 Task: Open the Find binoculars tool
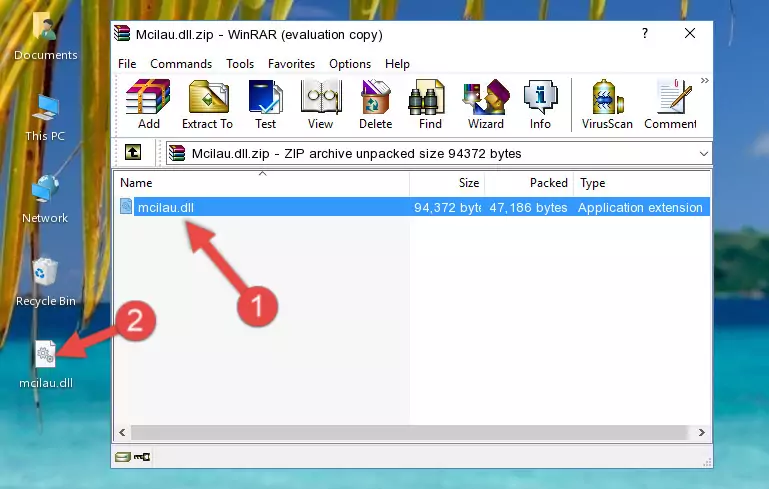[430, 104]
